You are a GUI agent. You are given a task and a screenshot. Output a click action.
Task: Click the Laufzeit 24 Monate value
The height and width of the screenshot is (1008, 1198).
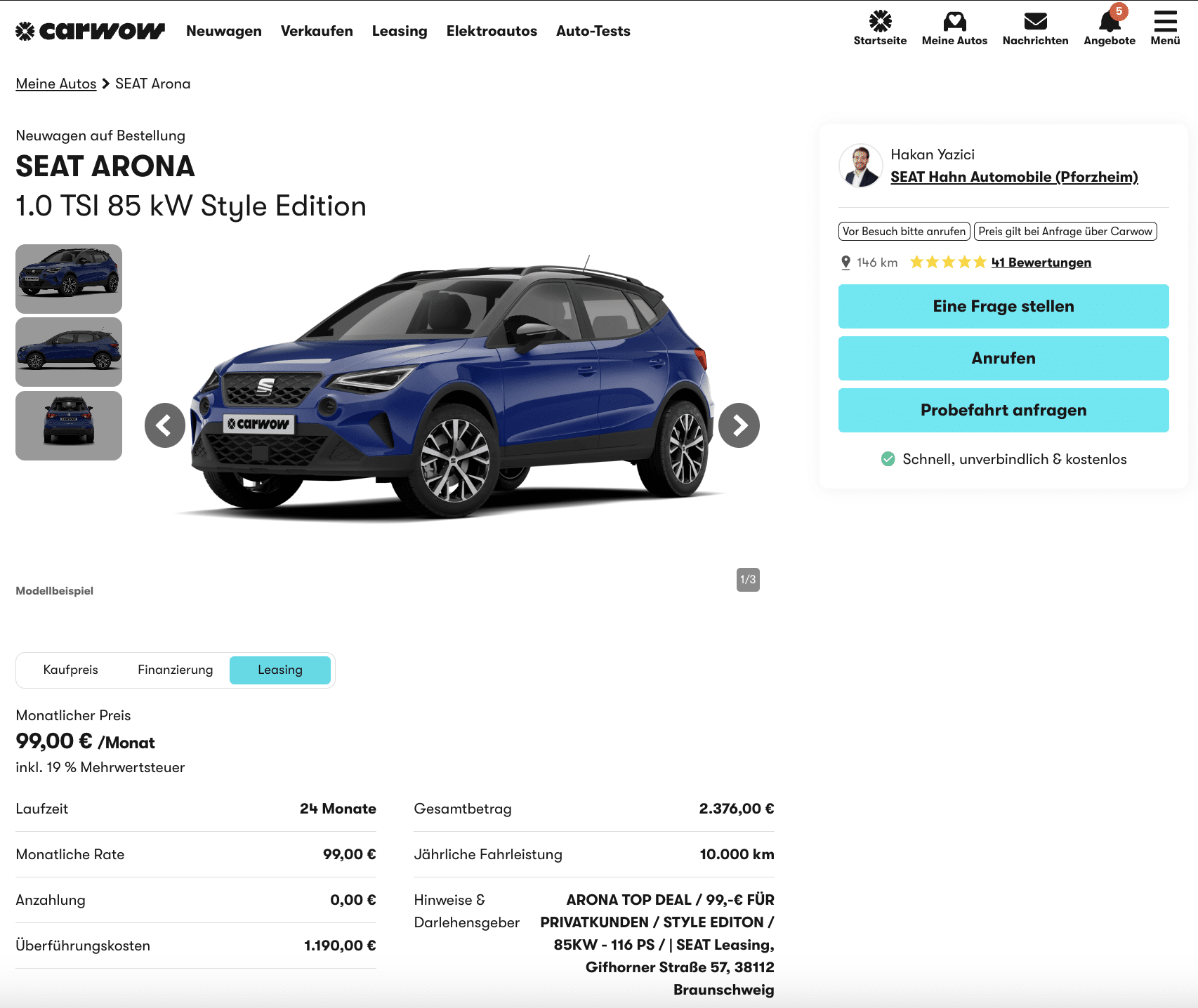click(x=338, y=809)
